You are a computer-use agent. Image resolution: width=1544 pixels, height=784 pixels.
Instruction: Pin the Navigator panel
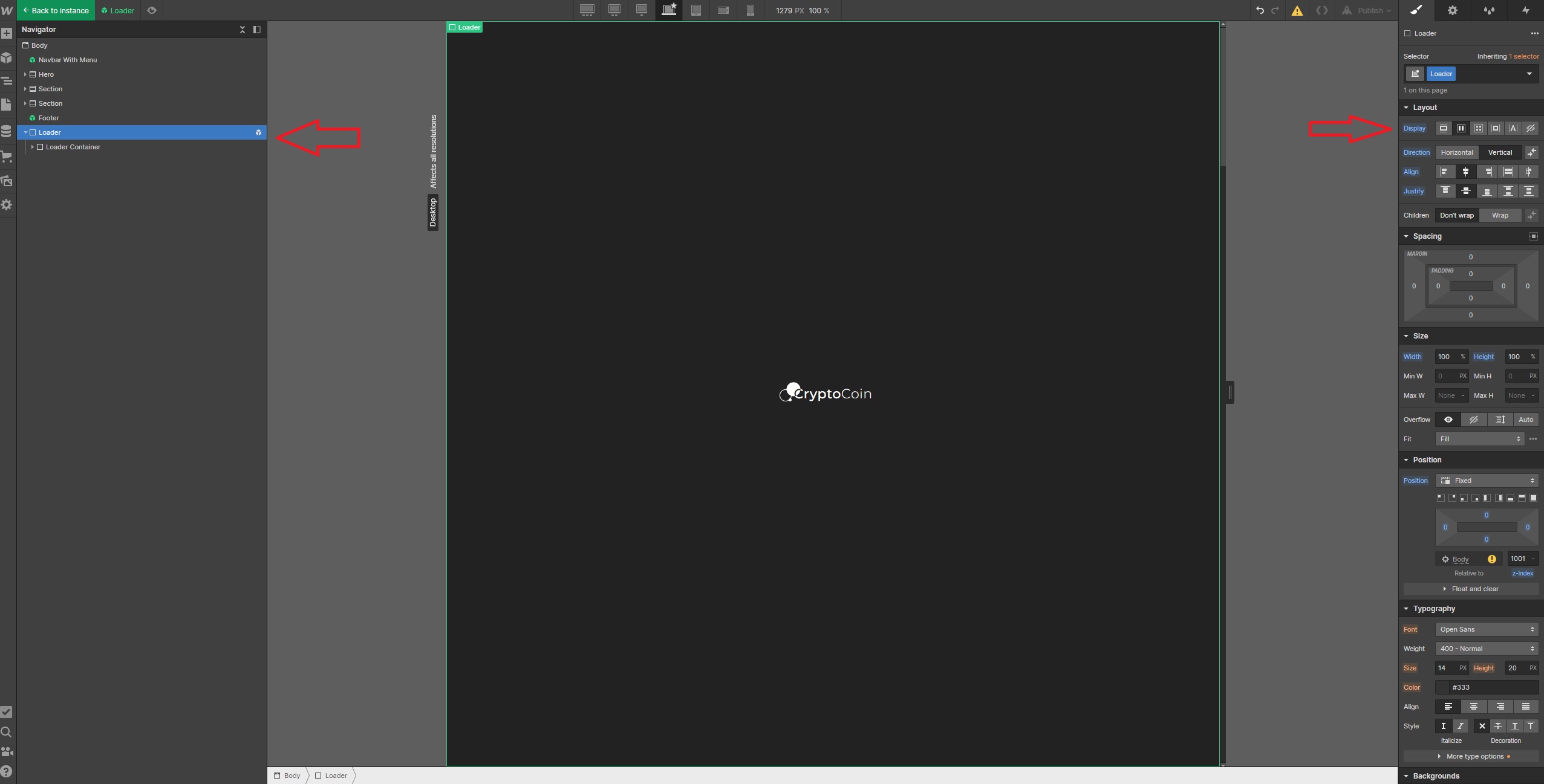[x=257, y=29]
